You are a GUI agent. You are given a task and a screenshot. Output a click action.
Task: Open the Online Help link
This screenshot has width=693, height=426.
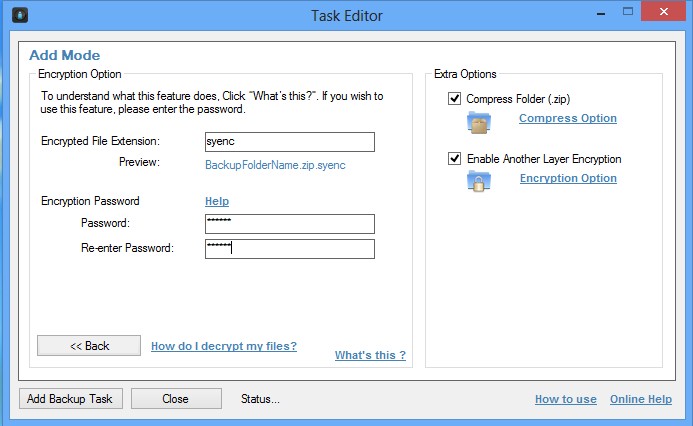640,399
